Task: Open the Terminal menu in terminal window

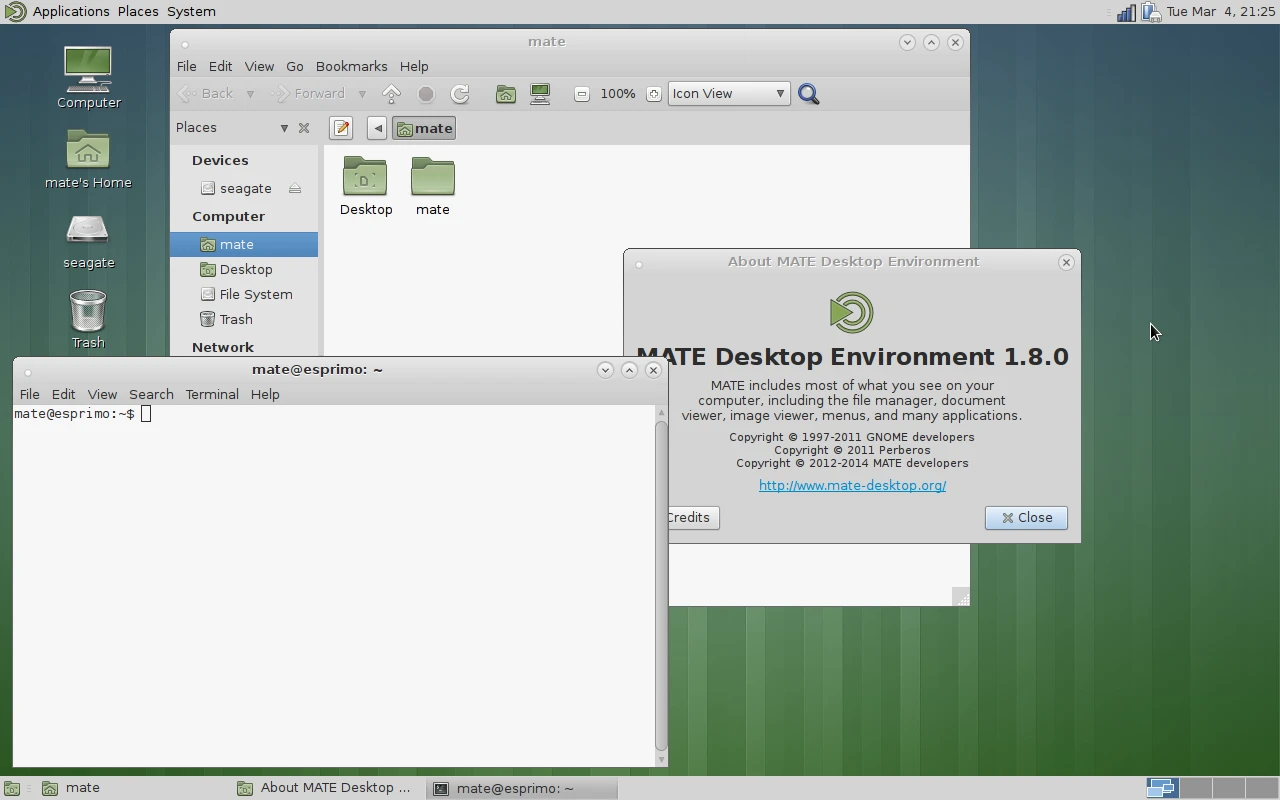Action: point(211,394)
